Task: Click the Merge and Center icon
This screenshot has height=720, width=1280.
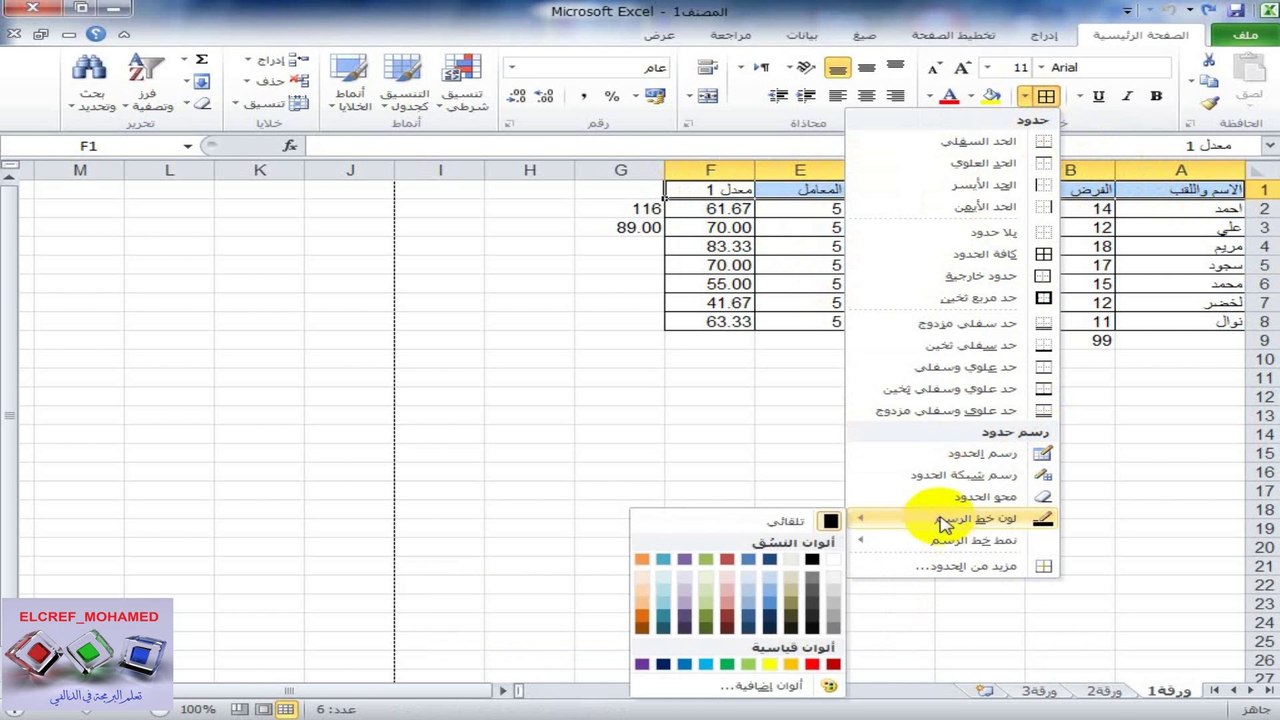Action: (707, 96)
